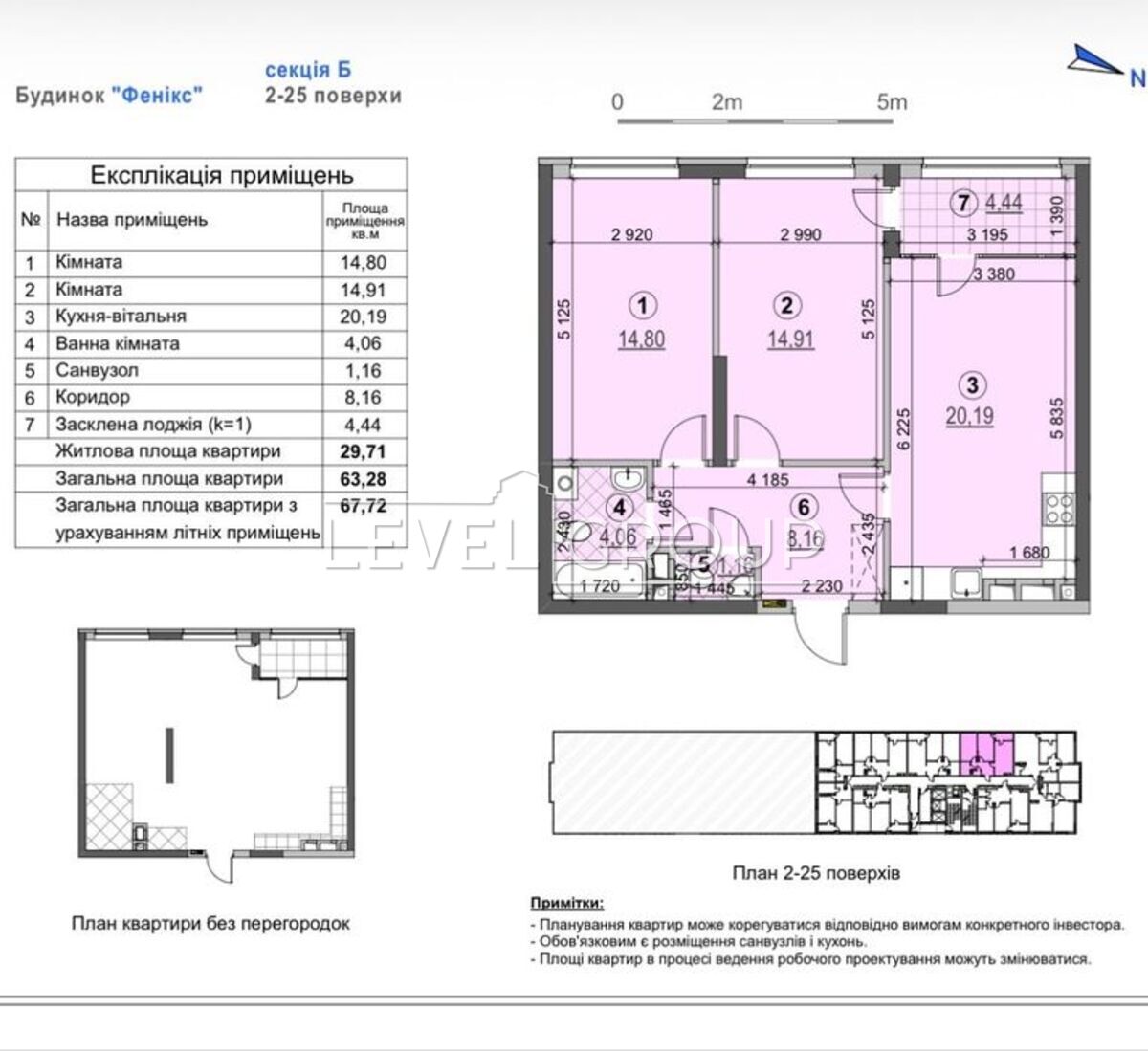Select the circled number 2 room marker
The image size is (1148, 1051).
click(787, 305)
